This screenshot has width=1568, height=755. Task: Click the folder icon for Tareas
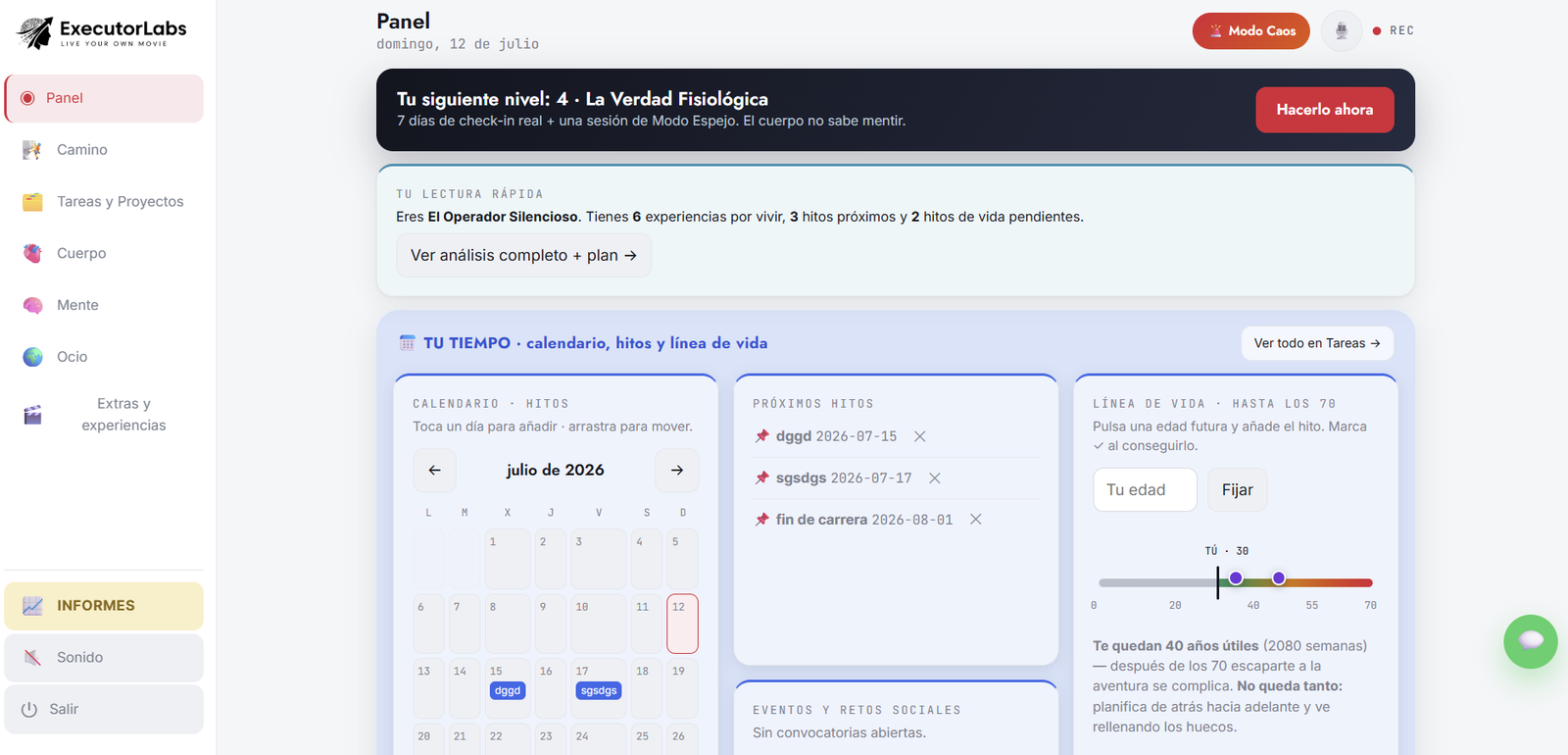(x=32, y=202)
